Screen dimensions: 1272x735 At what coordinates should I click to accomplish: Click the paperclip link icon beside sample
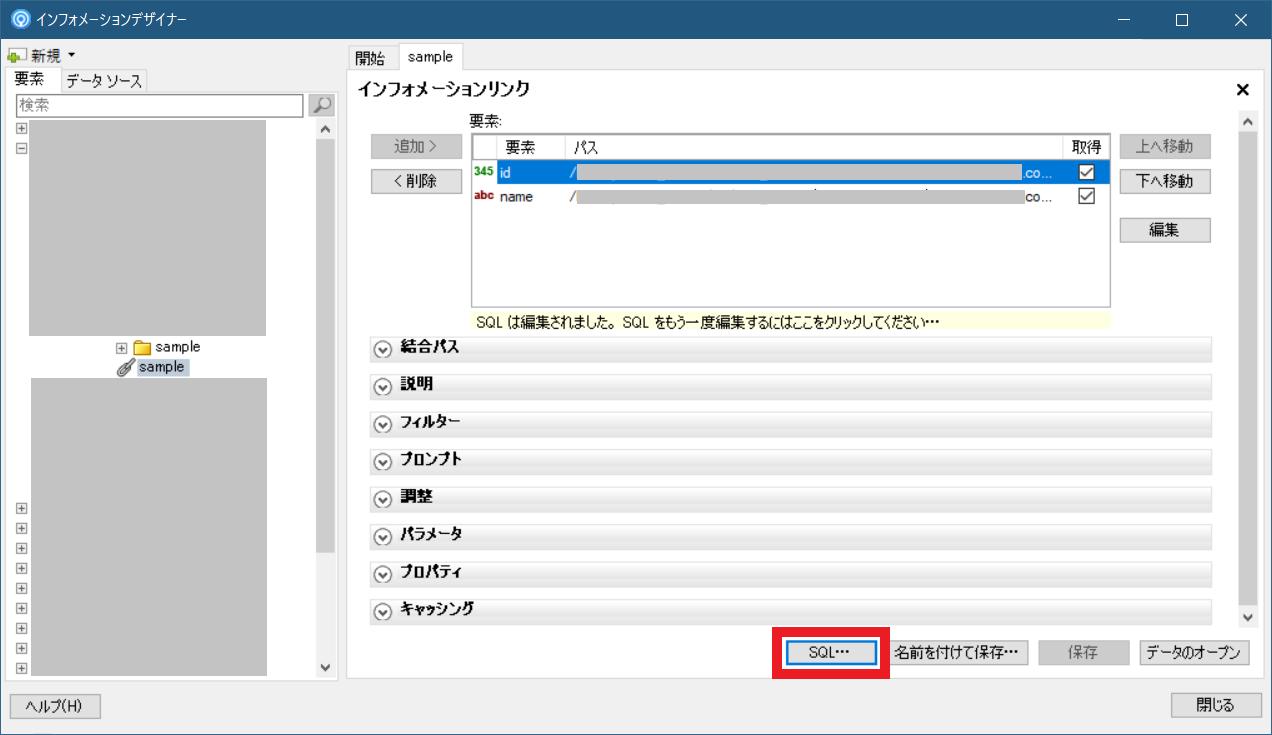[x=126, y=367]
